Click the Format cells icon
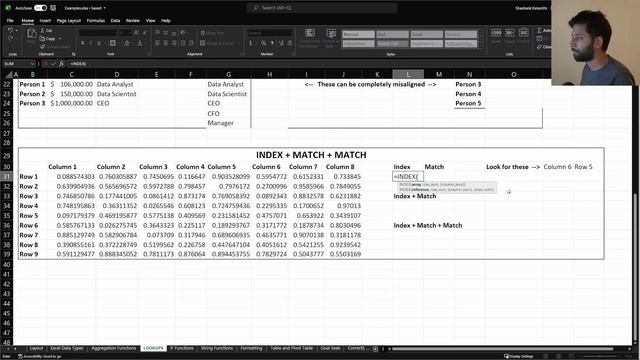Screen dimensions: 640x360 [x=524, y=33]
